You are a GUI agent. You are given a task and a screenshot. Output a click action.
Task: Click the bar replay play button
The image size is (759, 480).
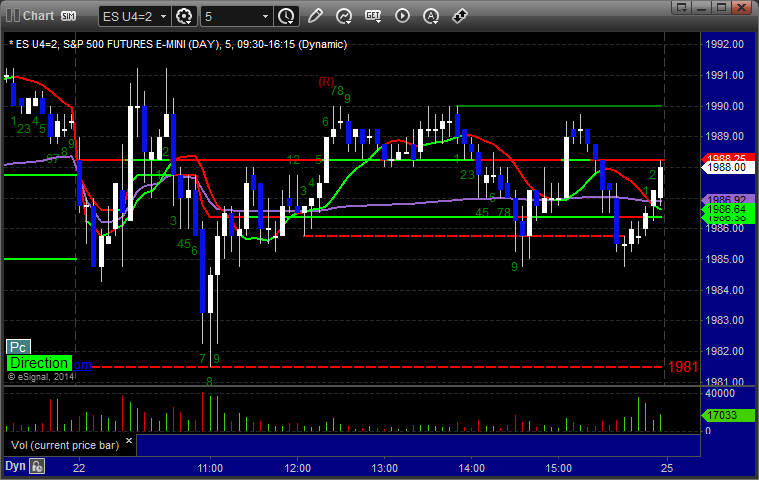pyautogui.click(x=402, y=16)
